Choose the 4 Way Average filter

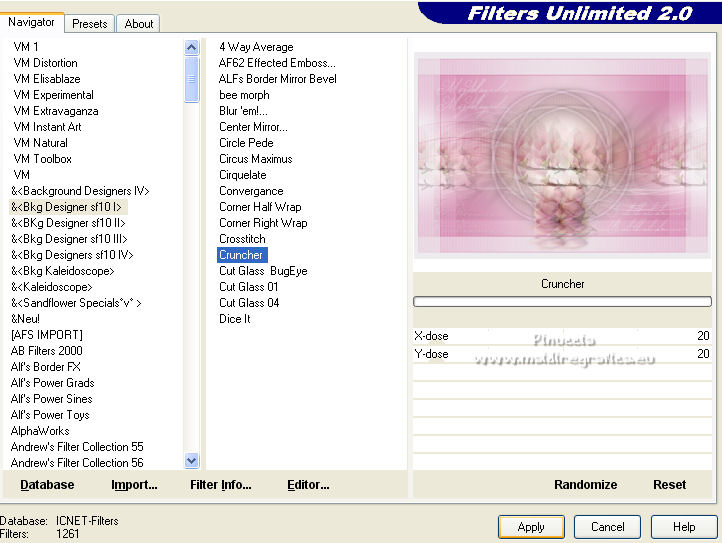pyautogui.click(x=256, y=47)
